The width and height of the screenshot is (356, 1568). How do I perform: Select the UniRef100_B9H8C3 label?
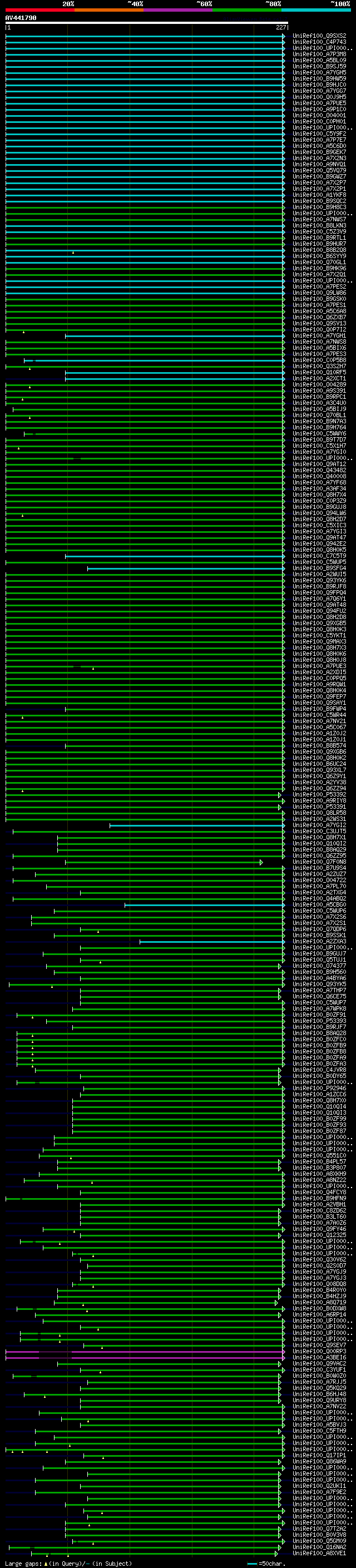[x=319, y=207]
